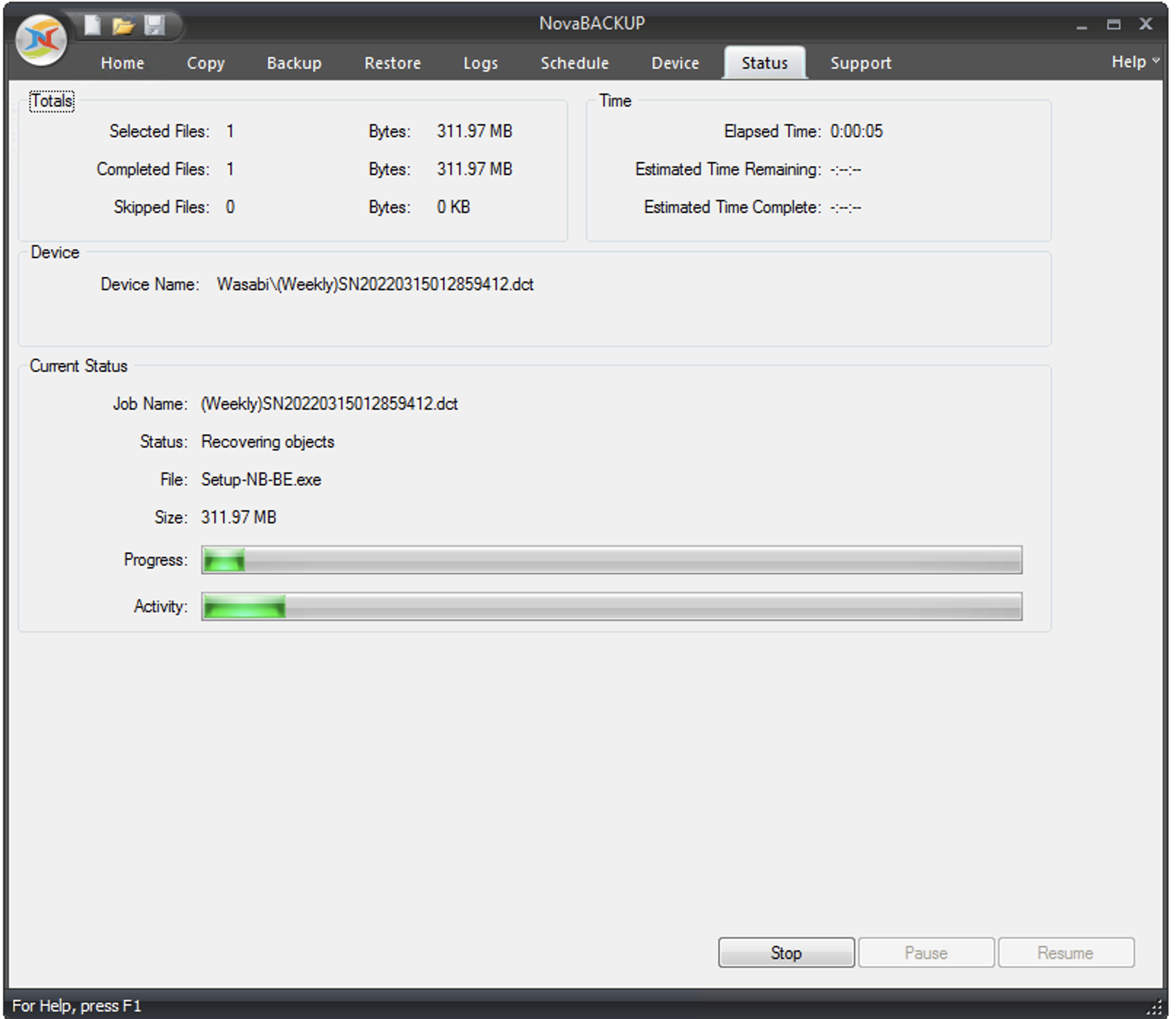Select the Restore tab
The image size is (1176, 1019).
(393, 63)
